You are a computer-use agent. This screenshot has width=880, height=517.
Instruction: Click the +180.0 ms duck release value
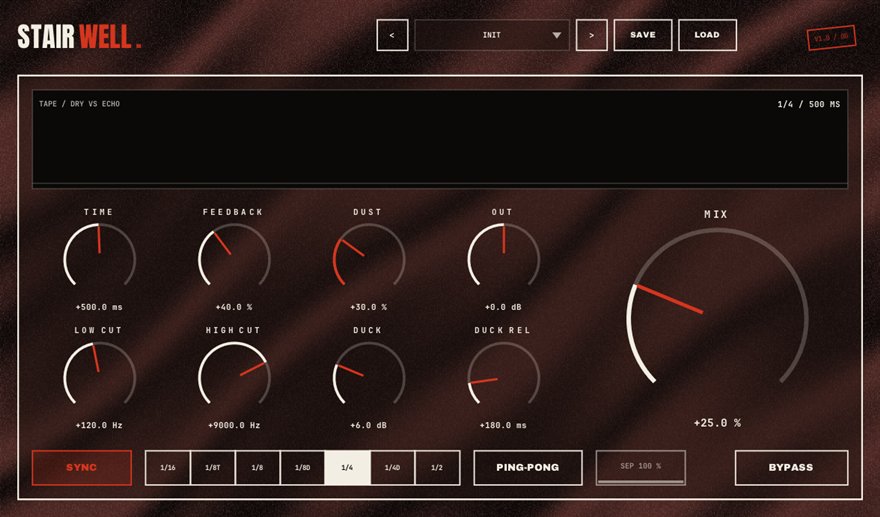coord(503,426)
